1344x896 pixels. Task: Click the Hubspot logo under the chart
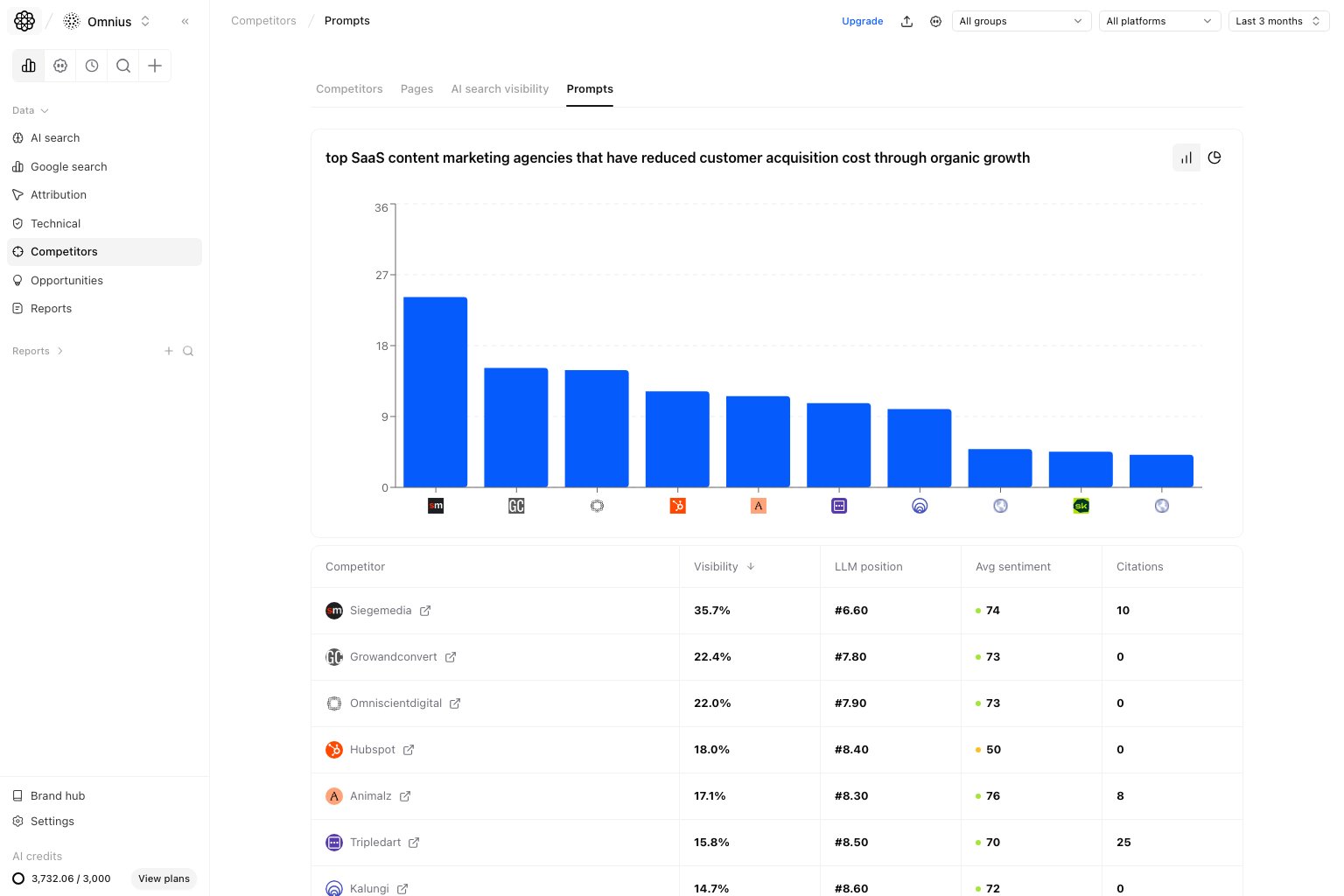[677, 506]
